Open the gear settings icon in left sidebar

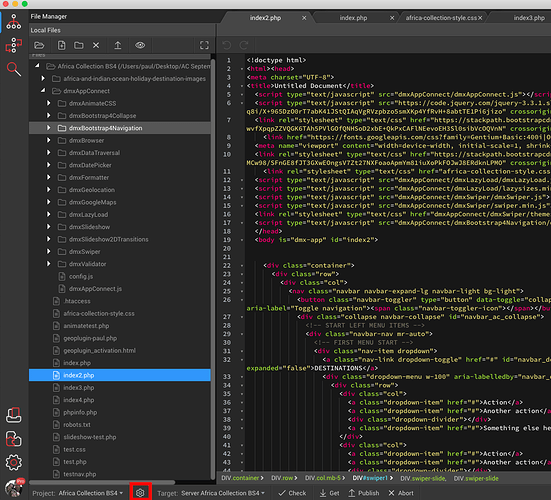click(x=14, y=462)
